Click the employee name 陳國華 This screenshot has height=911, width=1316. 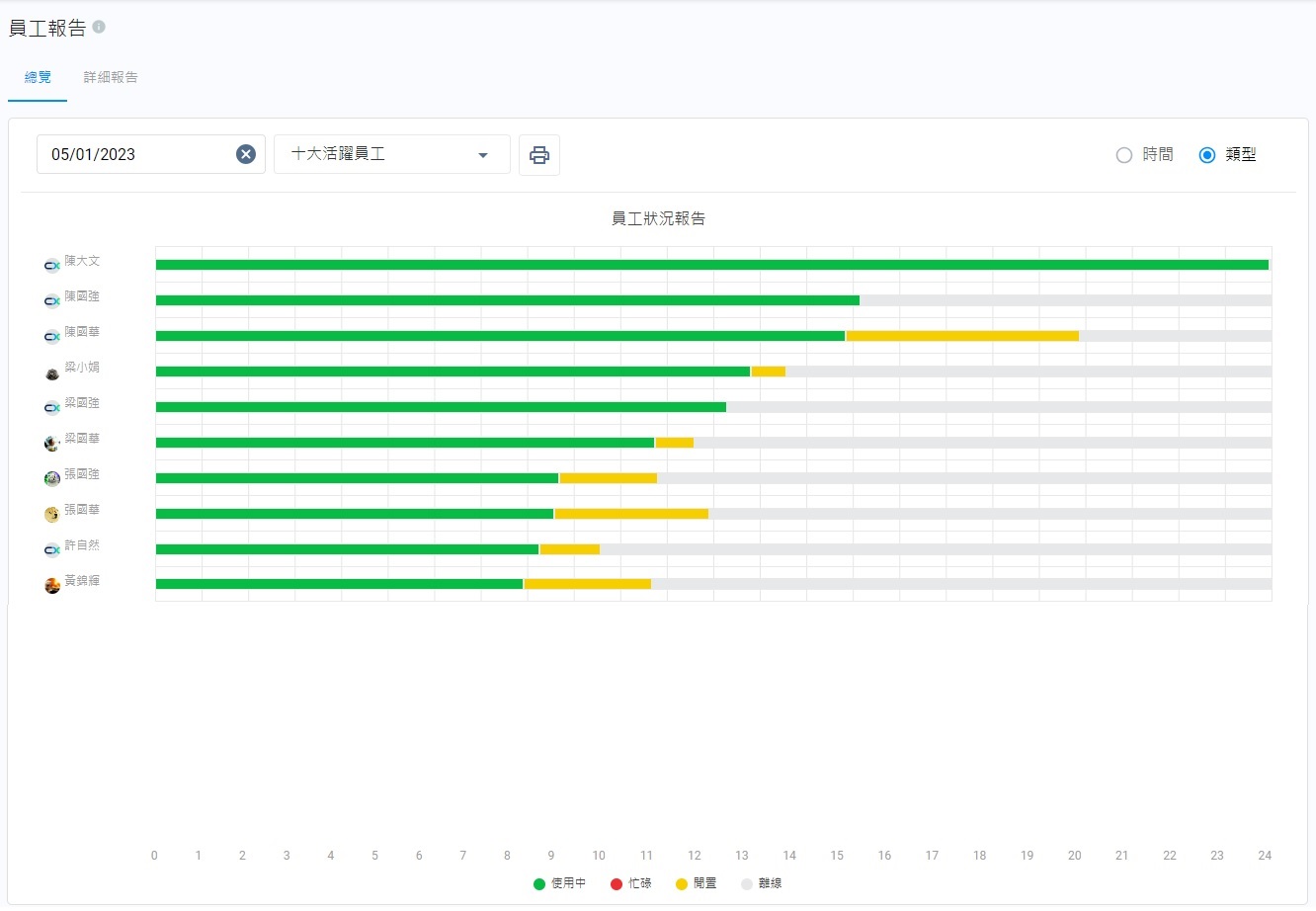pos(82,332)
